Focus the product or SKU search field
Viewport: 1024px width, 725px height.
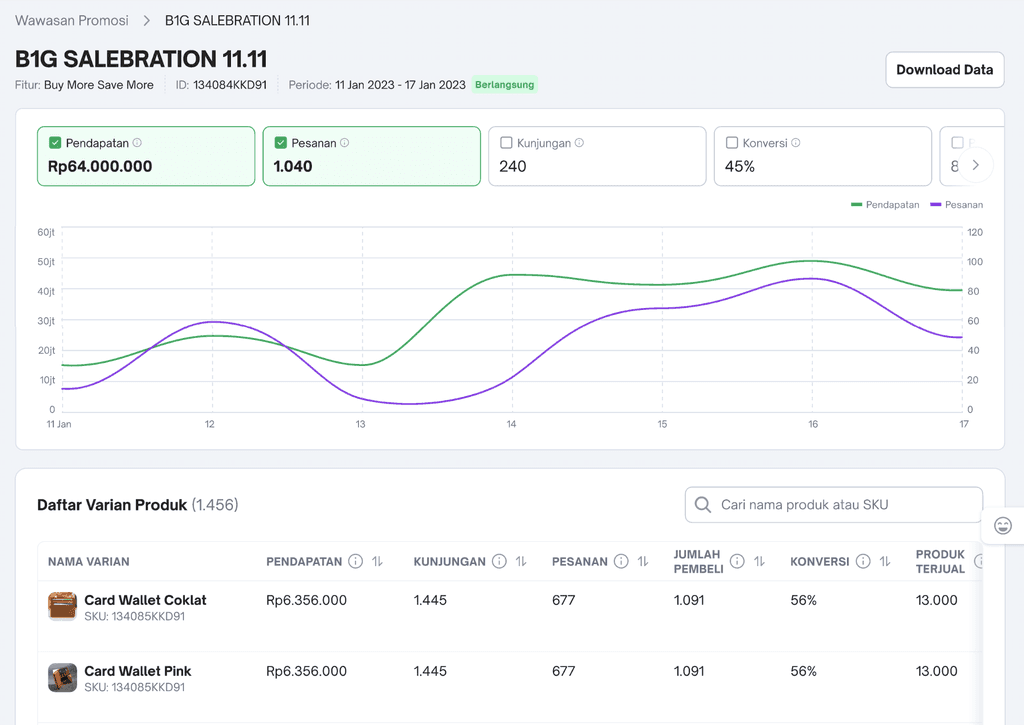click(x=833, y=505)
